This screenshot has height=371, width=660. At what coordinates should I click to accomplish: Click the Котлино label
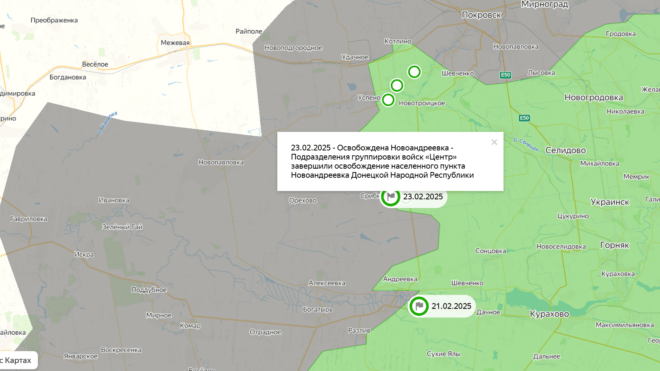point(398,41)
